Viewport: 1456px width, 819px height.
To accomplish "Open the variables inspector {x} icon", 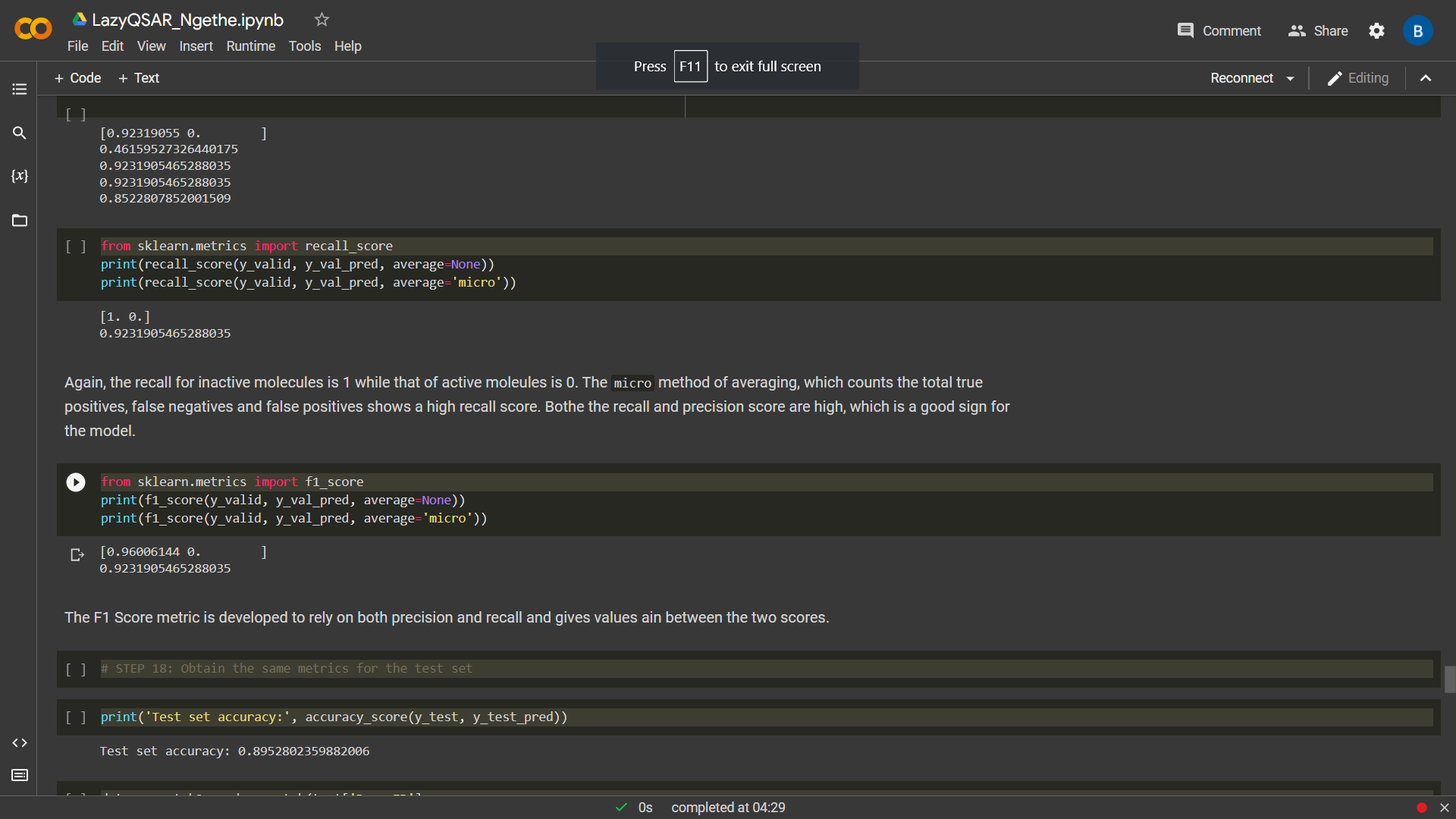I will coord(20,176).
